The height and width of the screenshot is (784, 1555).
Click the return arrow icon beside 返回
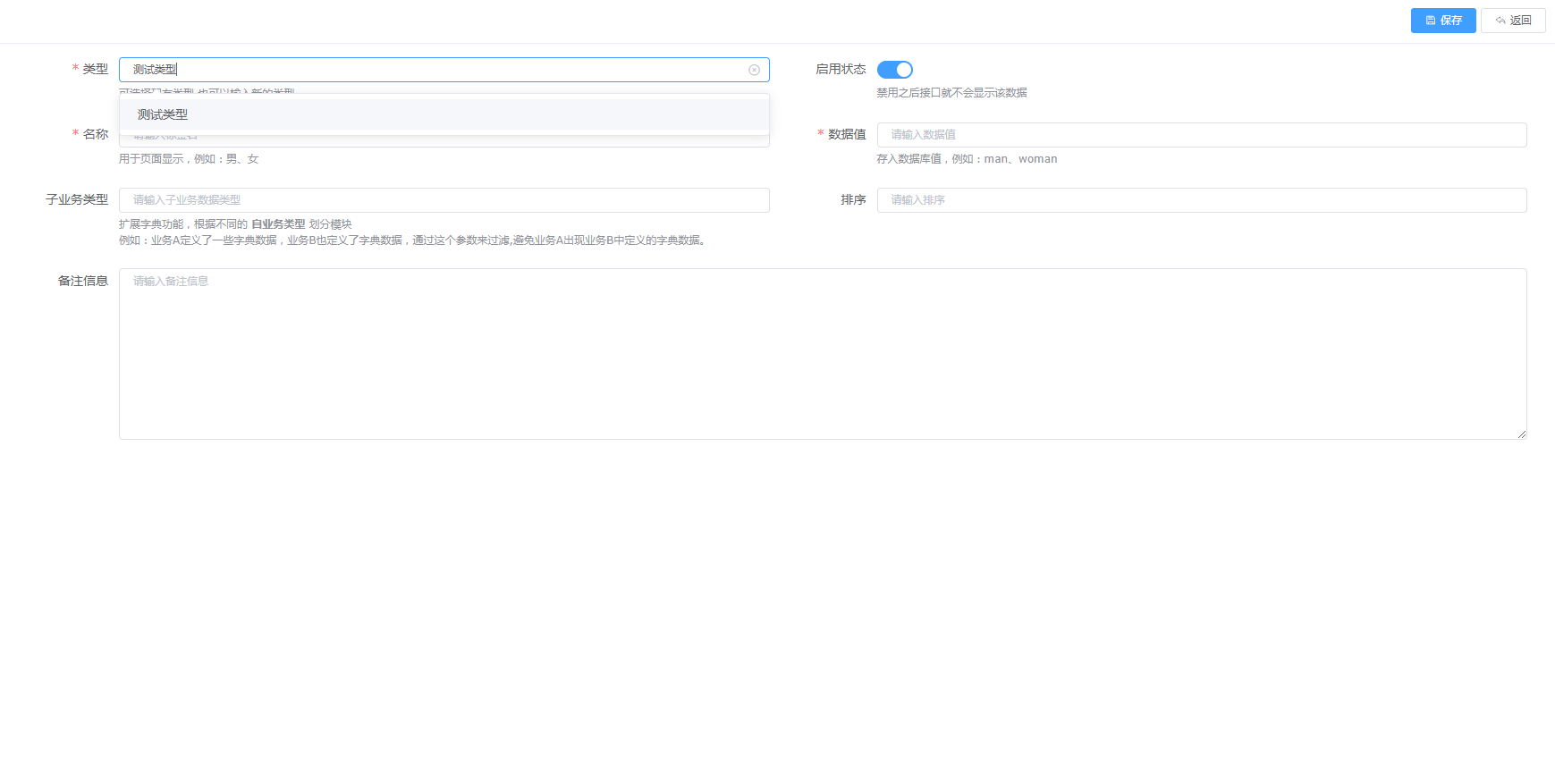1500,21
